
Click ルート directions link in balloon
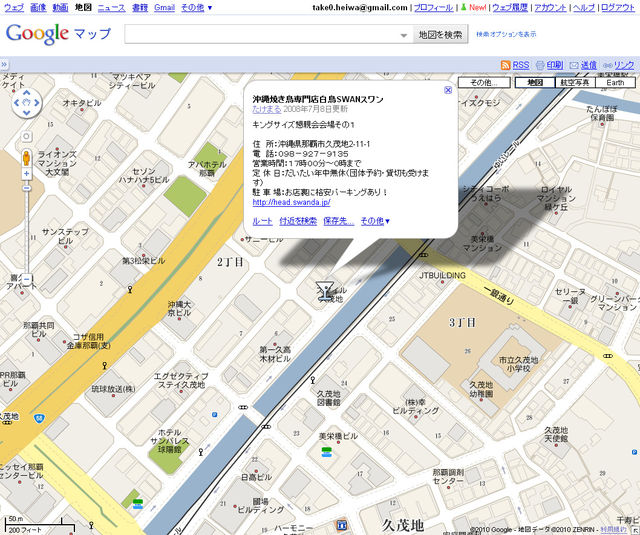click(x=262, y=221)
